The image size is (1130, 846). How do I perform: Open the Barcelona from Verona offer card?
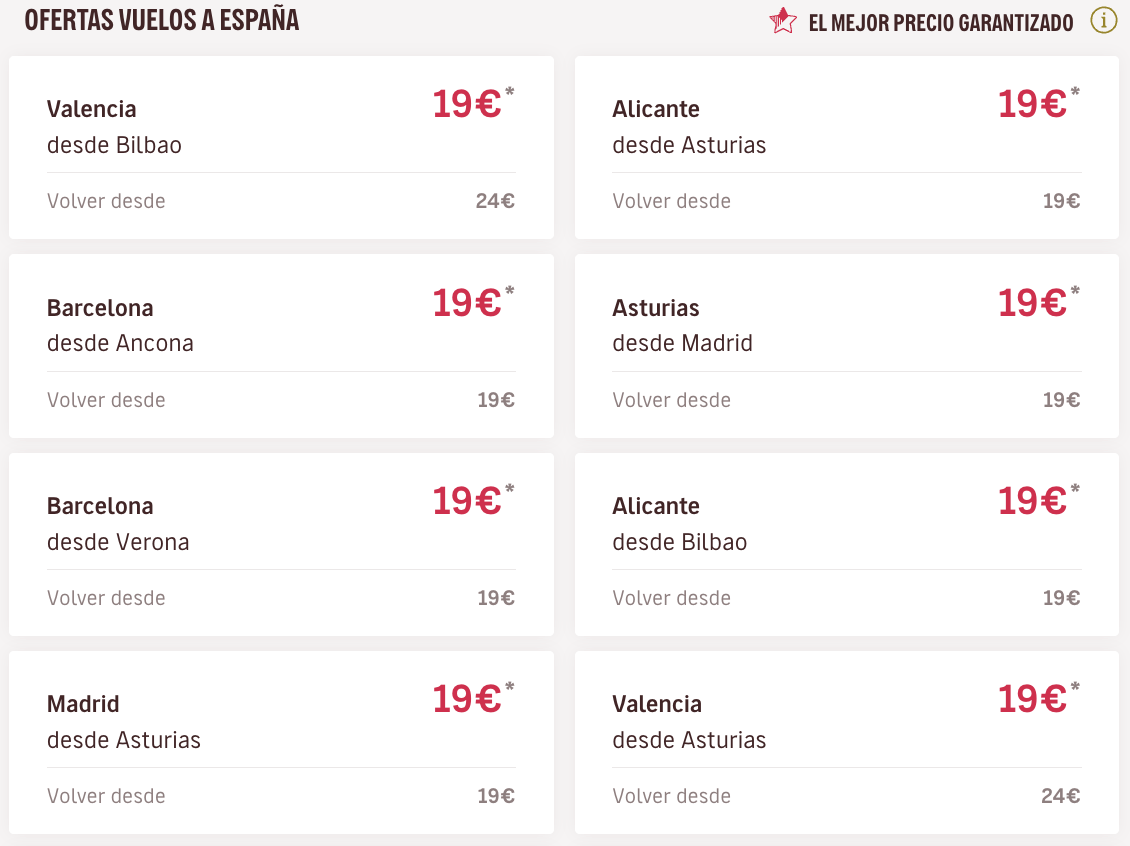tap(281, 543)
